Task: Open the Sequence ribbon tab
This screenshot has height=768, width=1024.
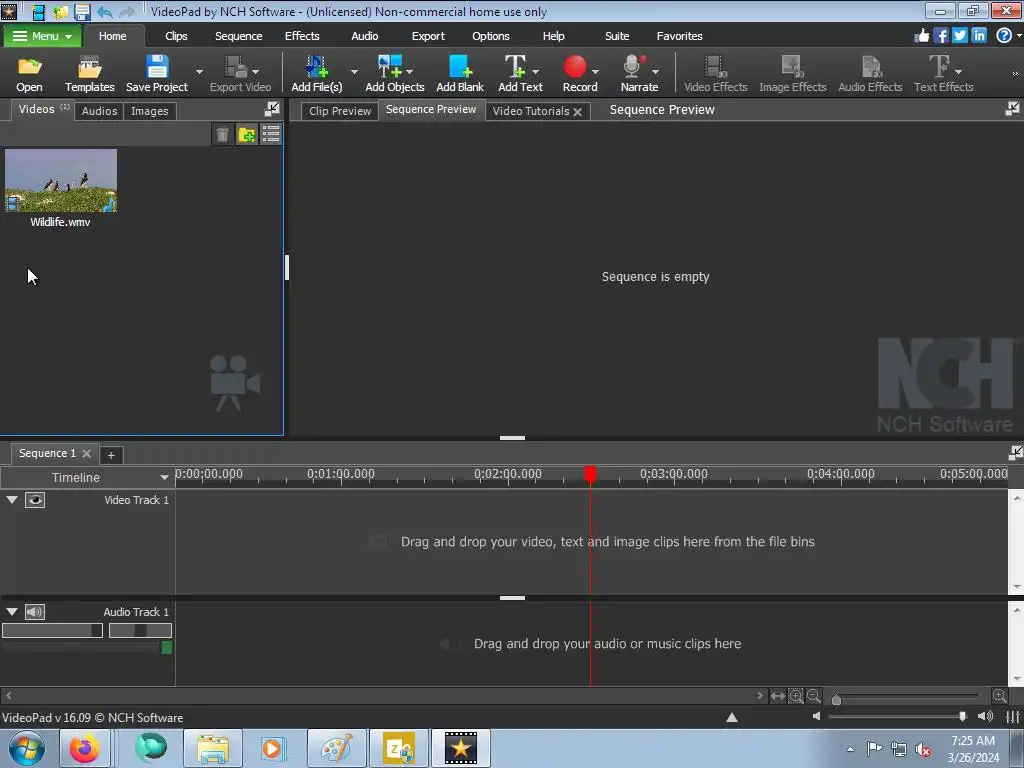Action: tap(238, 36)
